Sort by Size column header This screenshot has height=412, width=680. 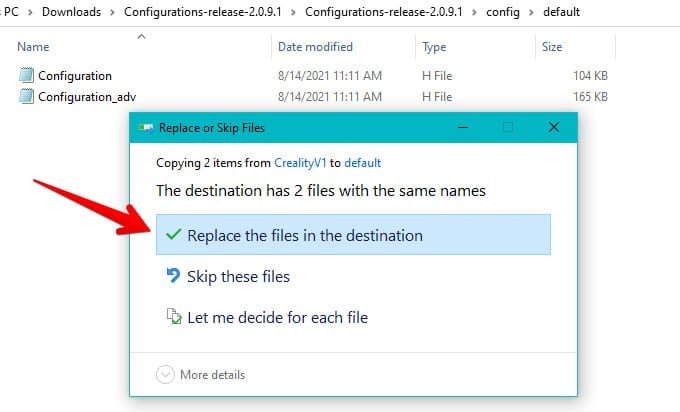coord(552,46)
